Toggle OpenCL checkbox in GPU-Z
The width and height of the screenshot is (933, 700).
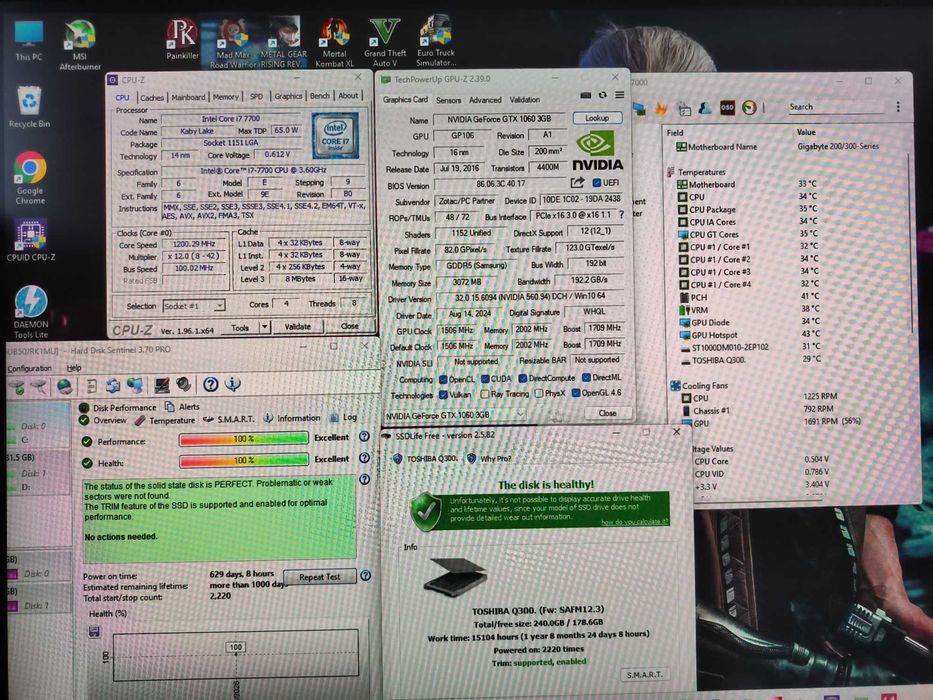(x=443, y=379)
